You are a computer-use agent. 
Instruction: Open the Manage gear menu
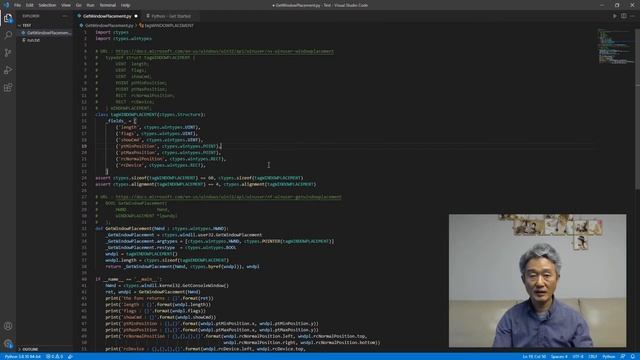(x=8, y=344)
